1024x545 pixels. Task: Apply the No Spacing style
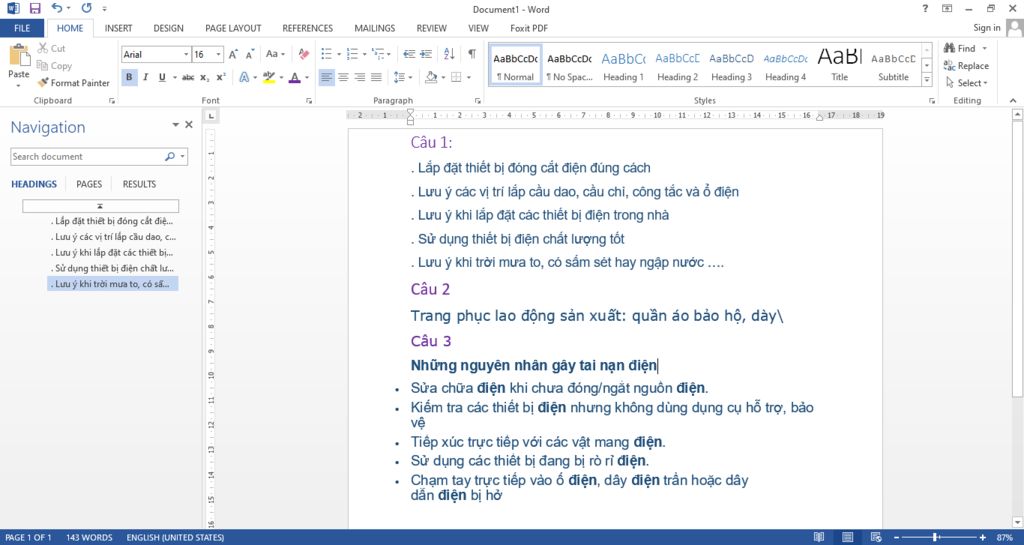pyautogui.click(x=569, y=65)
